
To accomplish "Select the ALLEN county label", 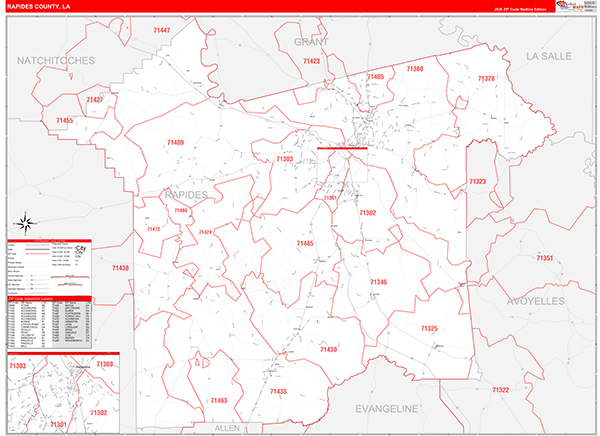I will (227, 428).
